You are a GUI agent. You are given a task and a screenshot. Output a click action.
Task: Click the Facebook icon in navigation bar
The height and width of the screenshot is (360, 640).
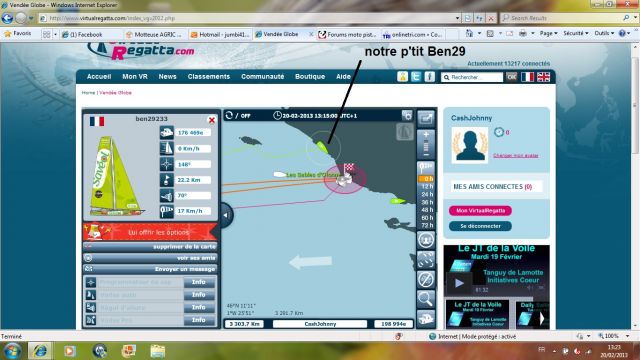[x=429, y=77]
